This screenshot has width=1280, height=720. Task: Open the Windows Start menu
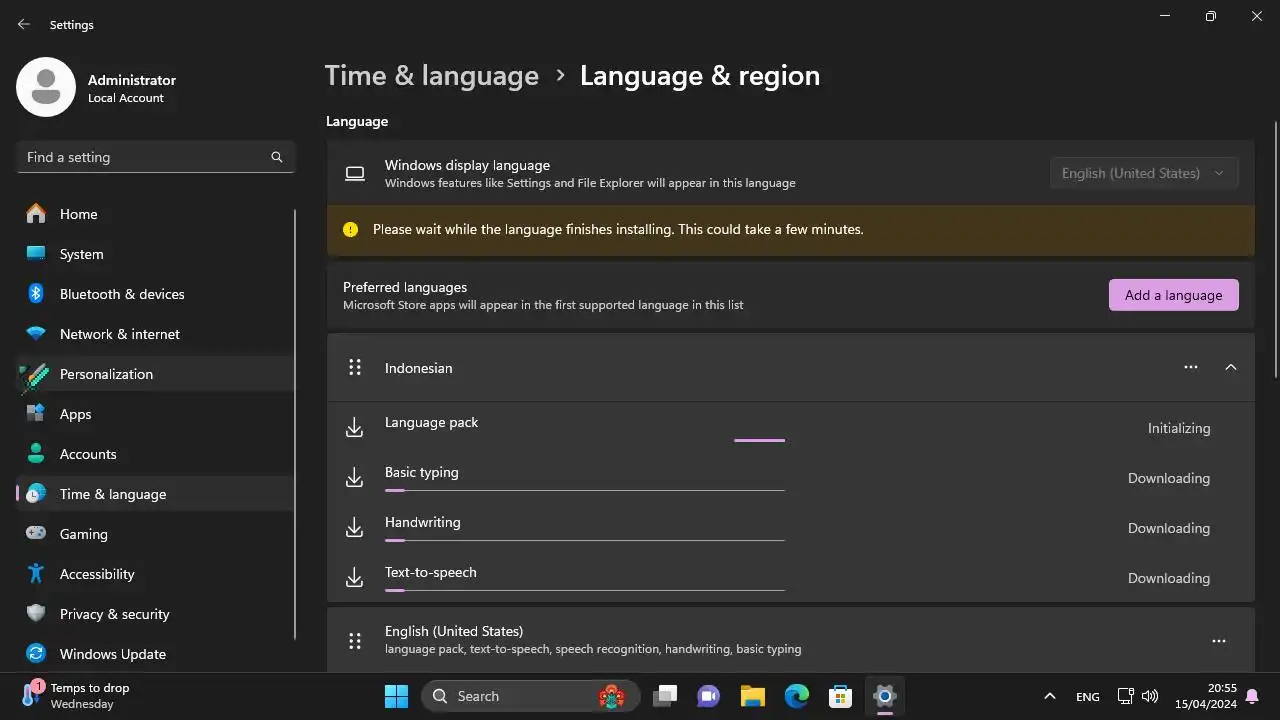tap(397, 696)
